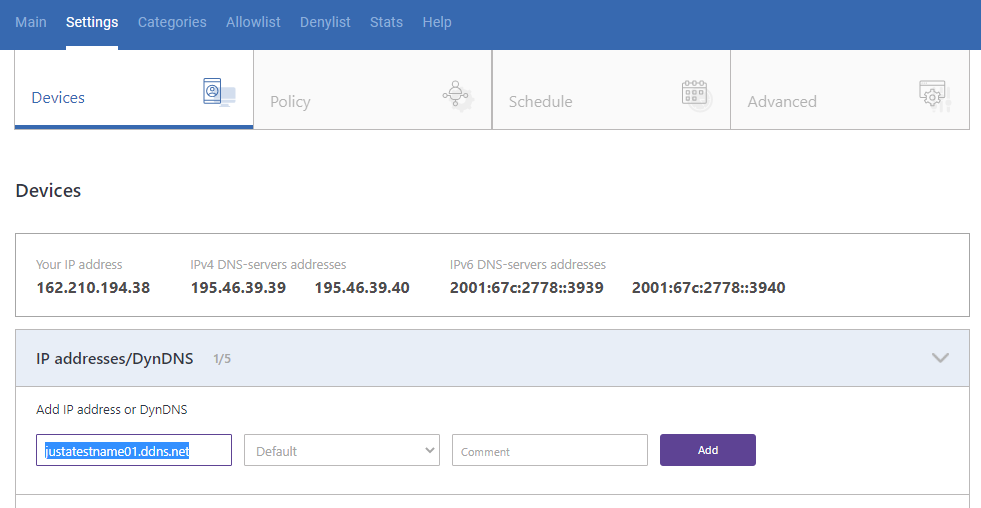
Task: Select IPv6 DNS address 2001:67c:2778::3940
Action: (x=709, y=288)
